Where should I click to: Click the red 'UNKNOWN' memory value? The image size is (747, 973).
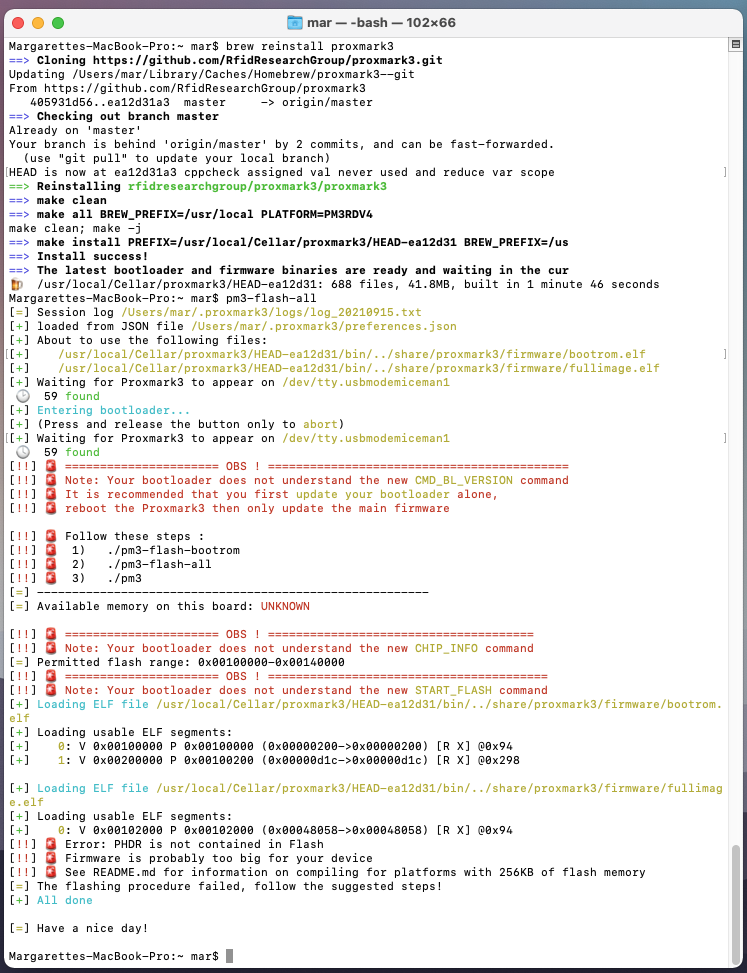point(285,606)
